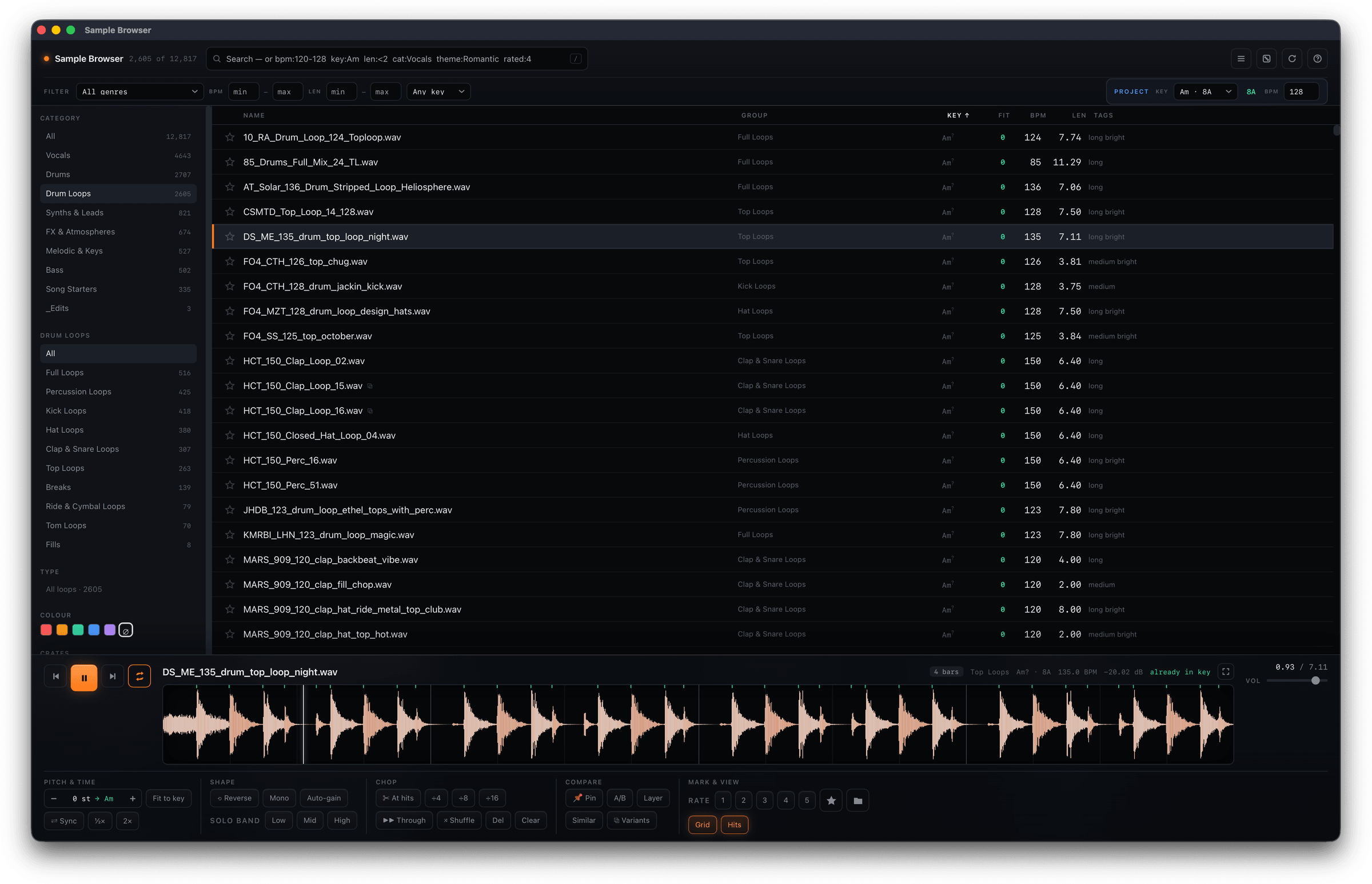Toggle the Mono shape button

279,798
